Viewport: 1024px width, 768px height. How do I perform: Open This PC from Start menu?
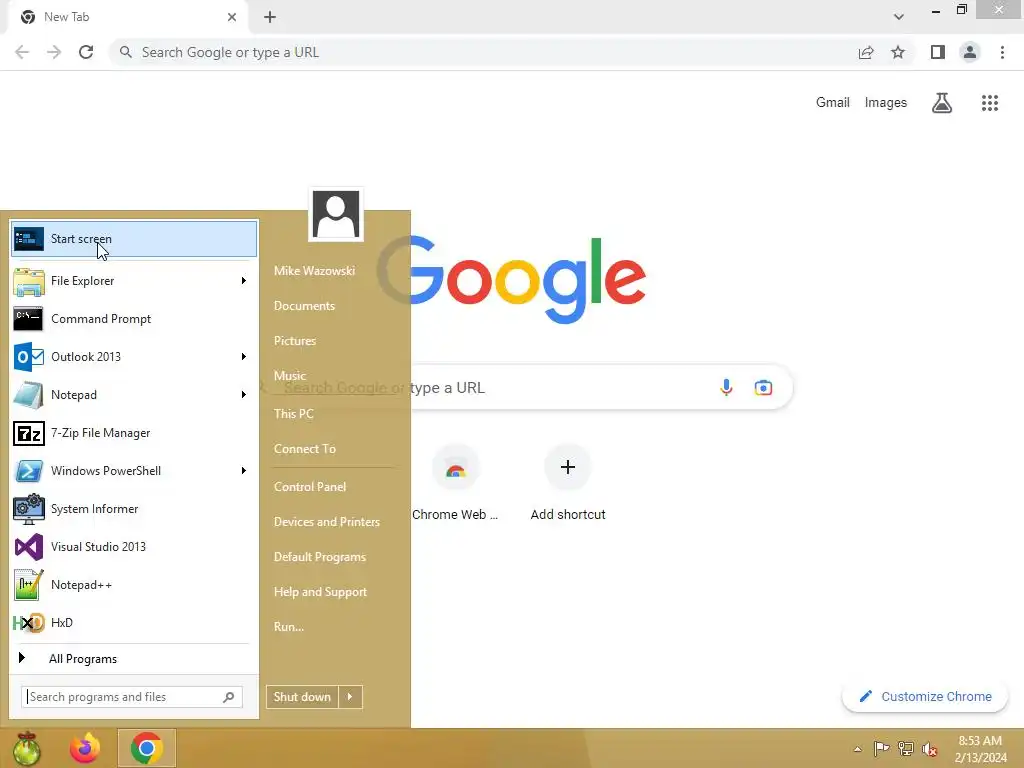click(294, 413)
